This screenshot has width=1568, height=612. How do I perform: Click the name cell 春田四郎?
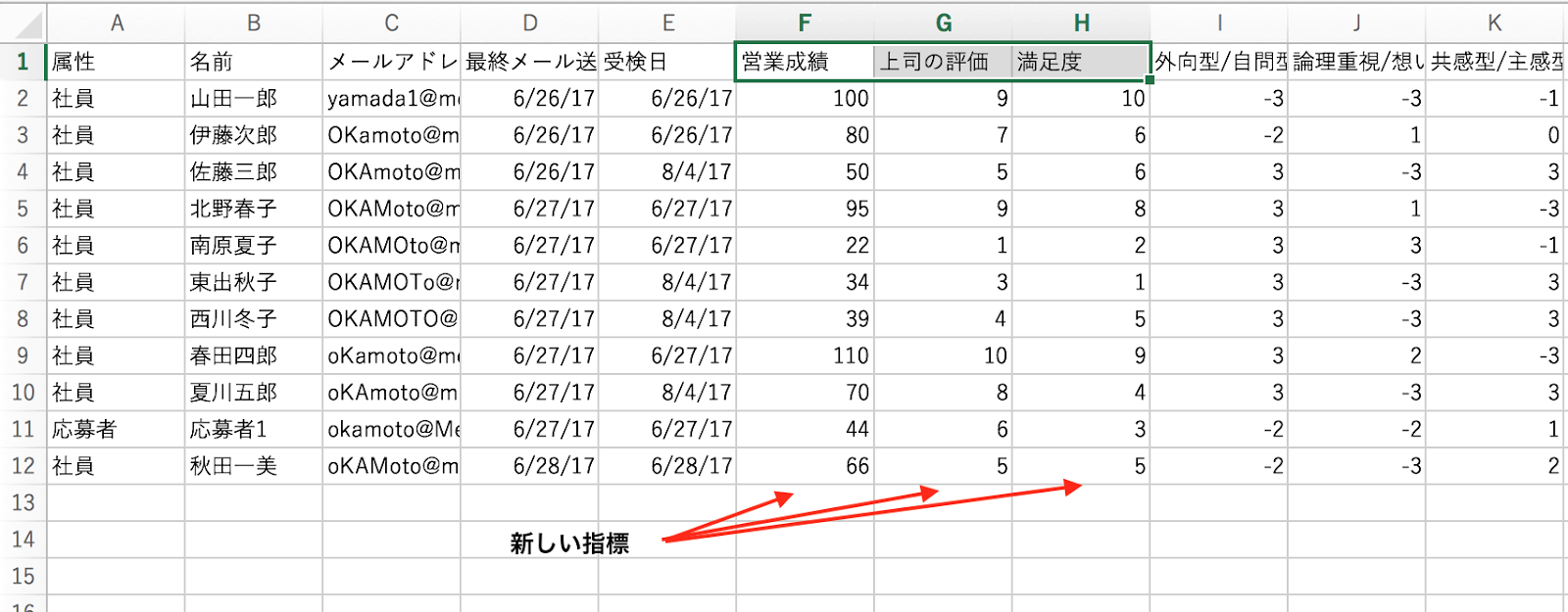(254, 355)
